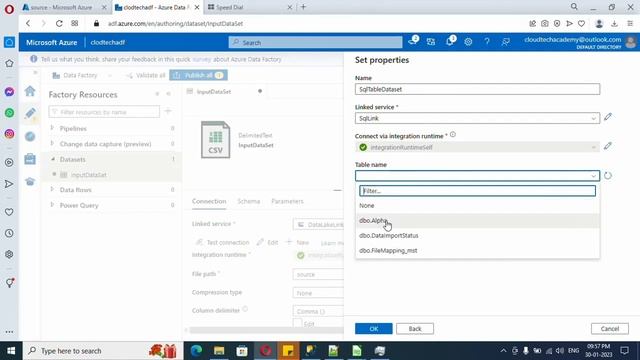Open Azure settings gear

[x=468, y=42]
